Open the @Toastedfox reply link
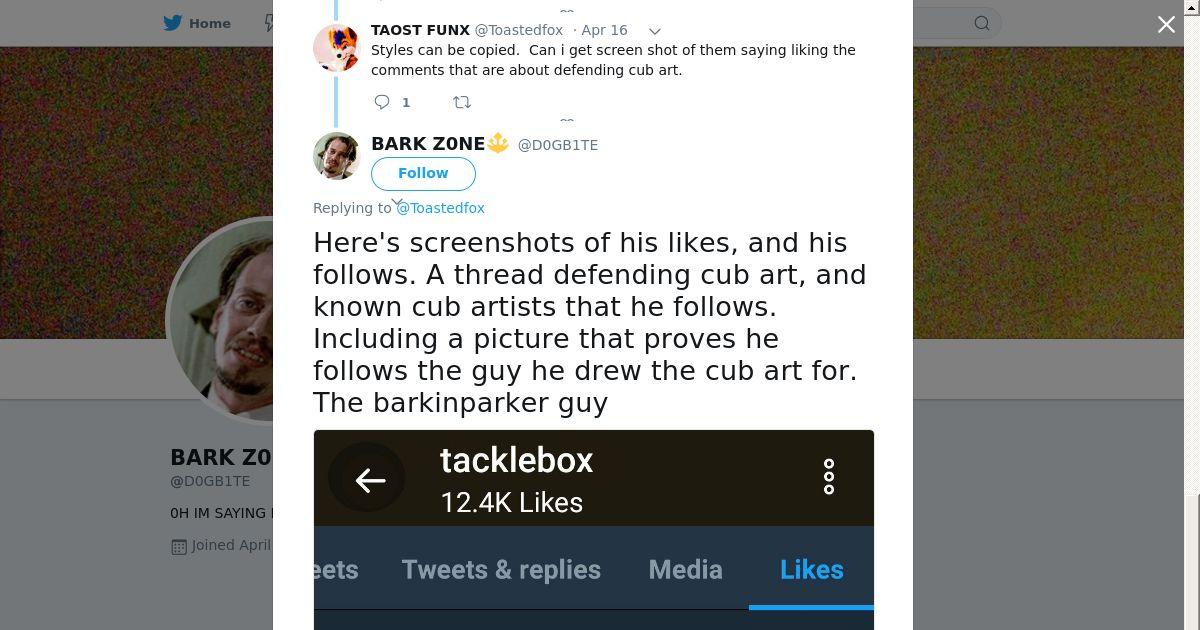Image resolution: width=1200 pixels, height=630 pixels. click(x=440, y=208)
